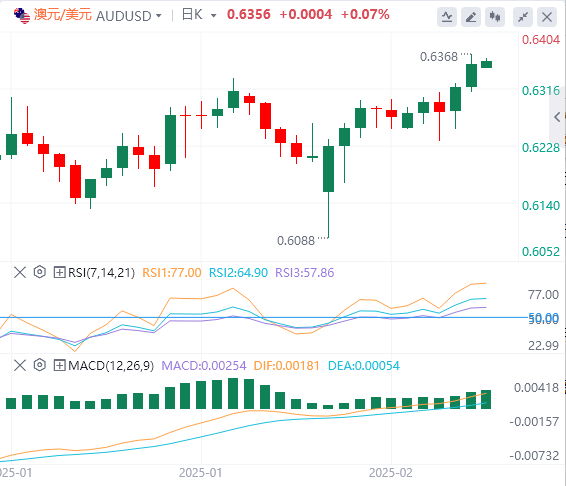Close the RSI indicator panel
Viewport: 566px width, 486px height.
(20, 272)
